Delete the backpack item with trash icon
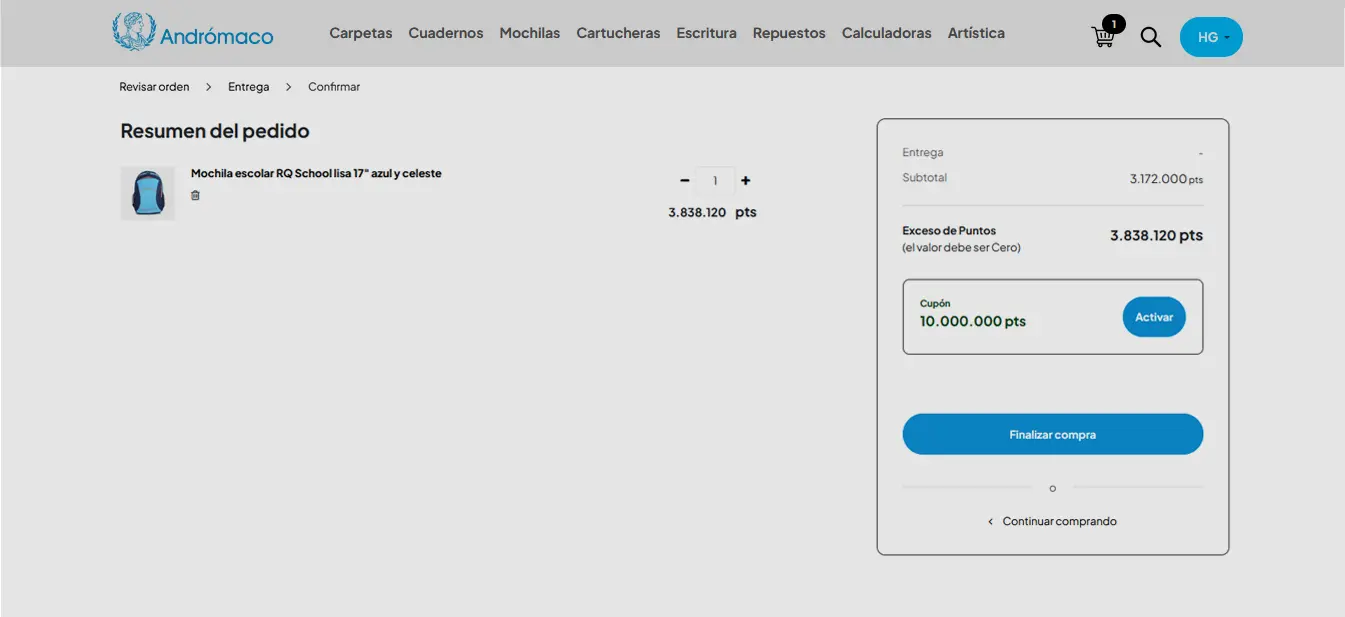 pos(195,195)
